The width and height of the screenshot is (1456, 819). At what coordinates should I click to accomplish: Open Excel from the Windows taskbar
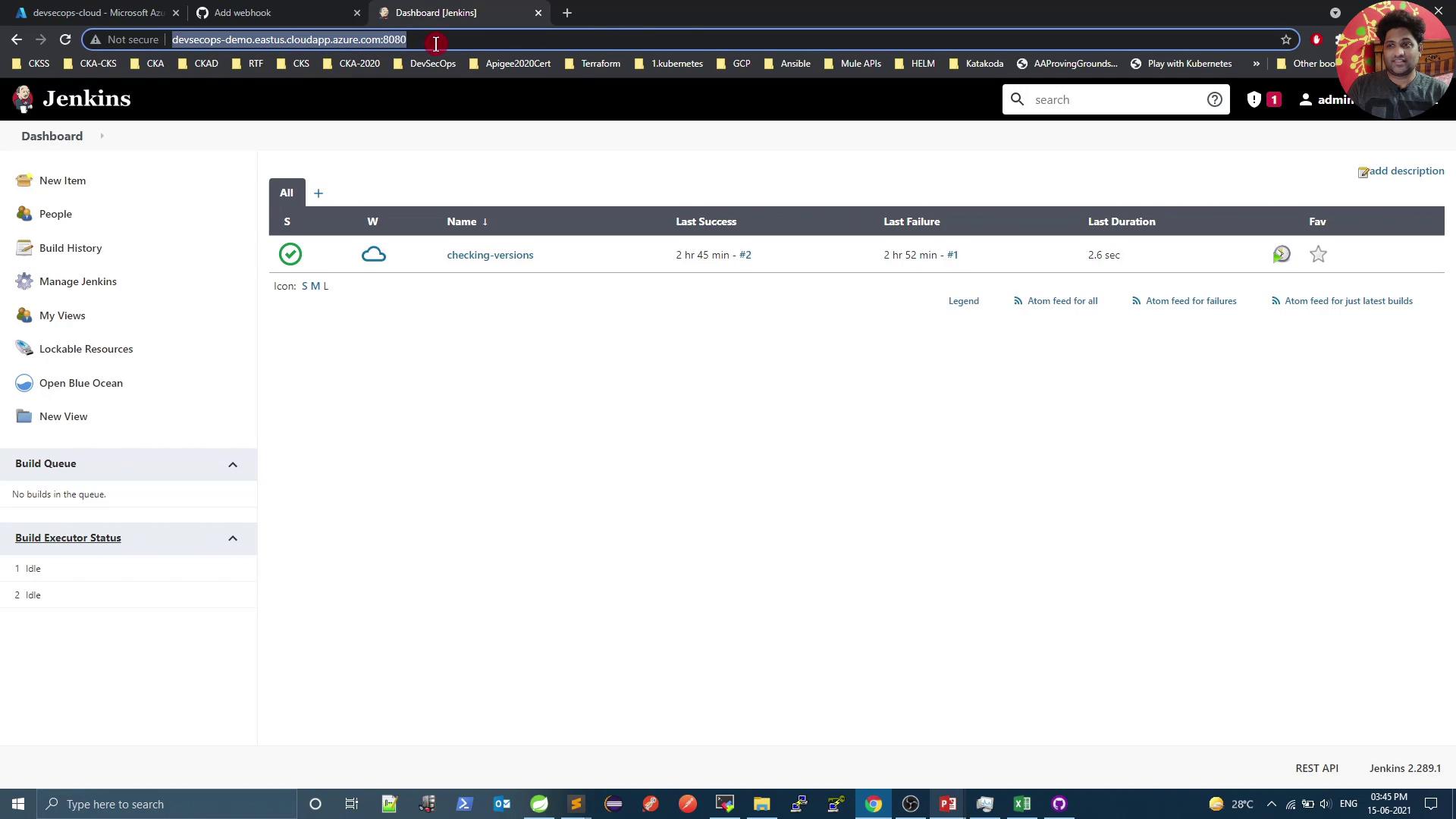pyautogui.click(x=1021, y=804)
